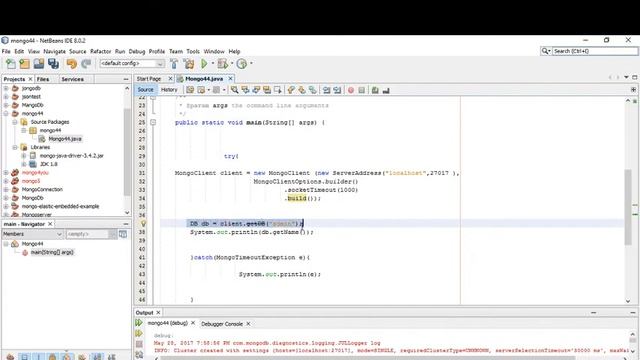Click the Shift Line Right icon in editor toolbar
The width and height of the screenshot is (640, 360).
point(337,90)
